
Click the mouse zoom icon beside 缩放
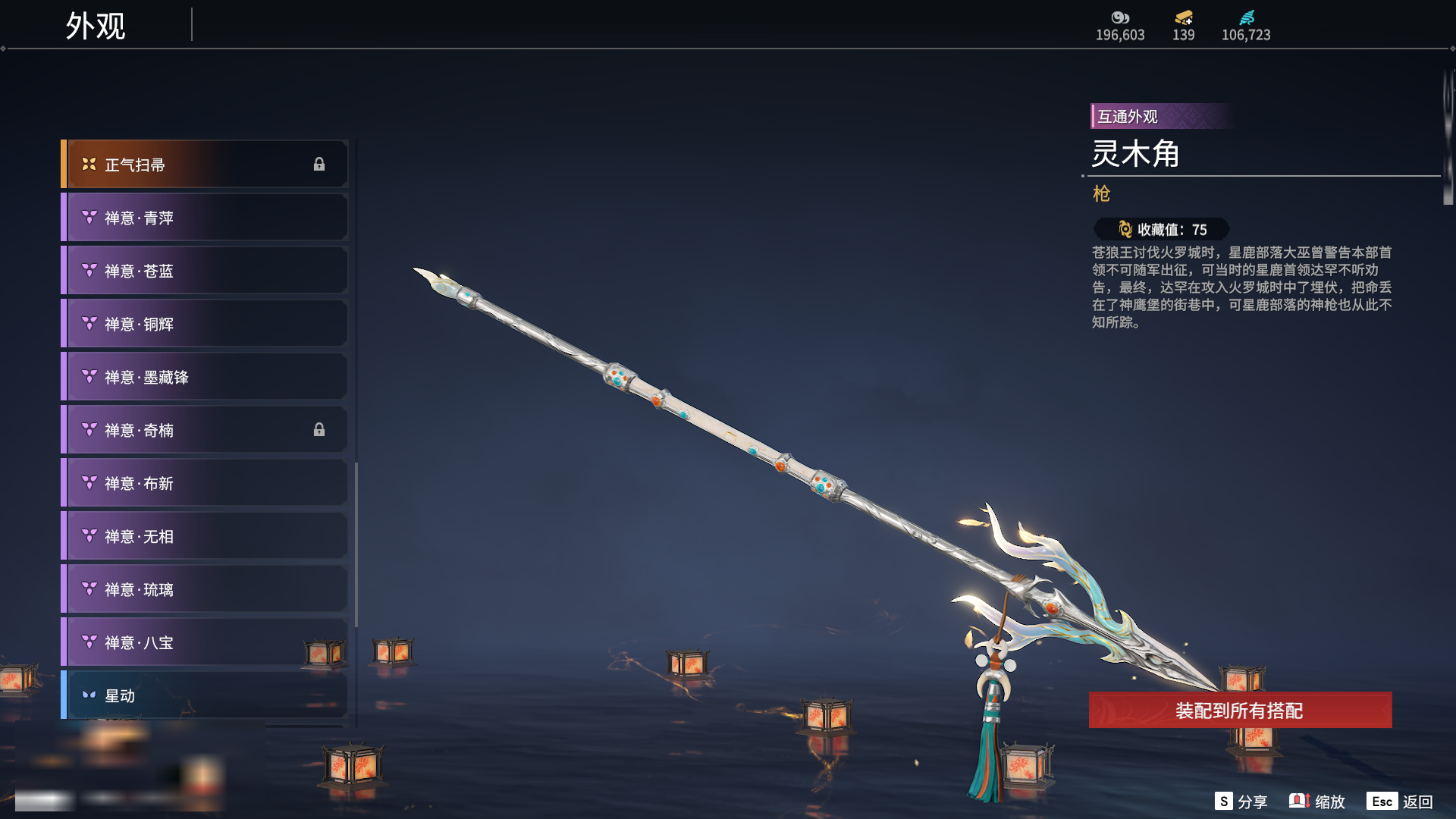coord(1299,801)
